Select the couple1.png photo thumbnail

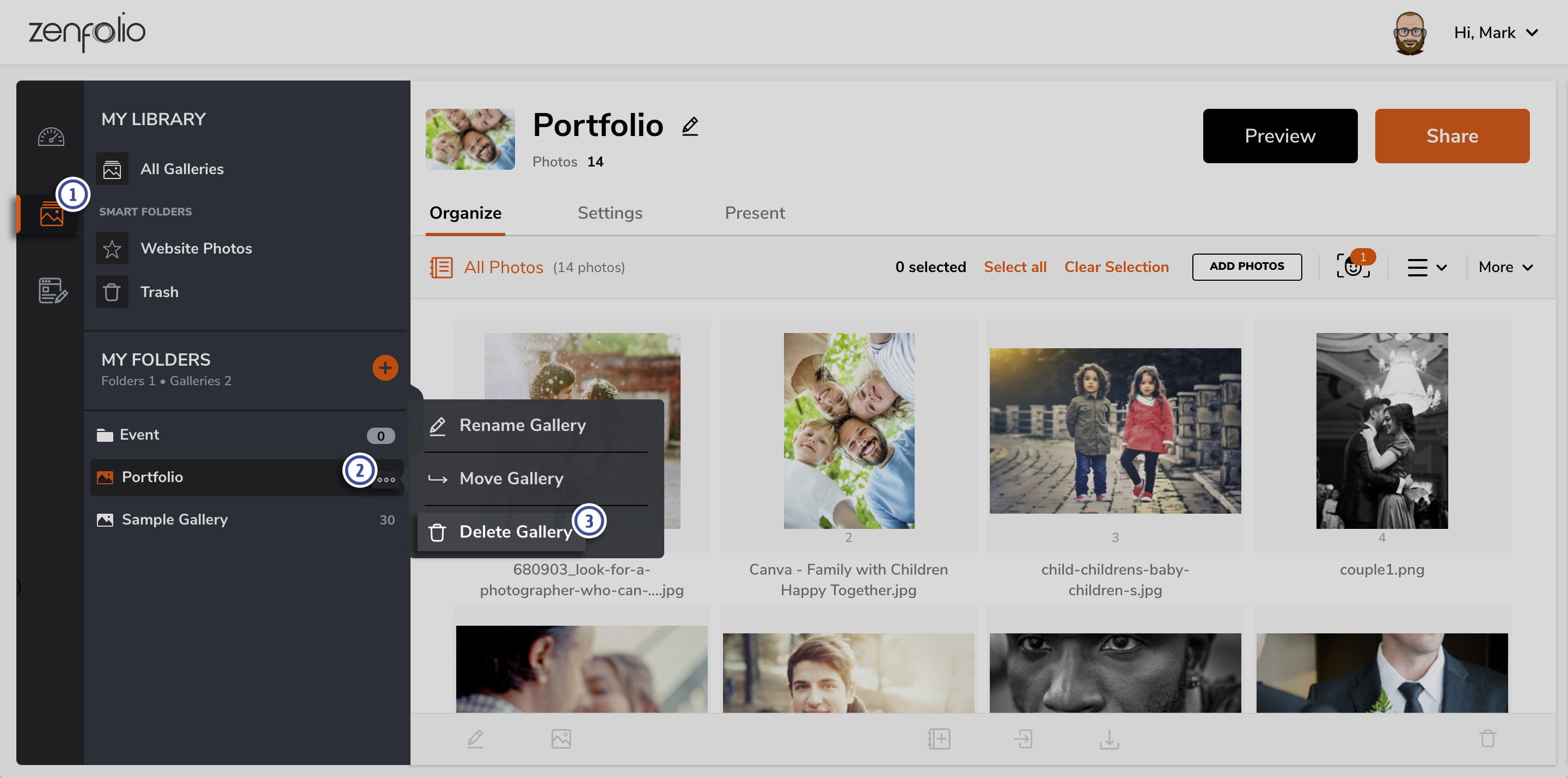click(x=1382, y=430)
